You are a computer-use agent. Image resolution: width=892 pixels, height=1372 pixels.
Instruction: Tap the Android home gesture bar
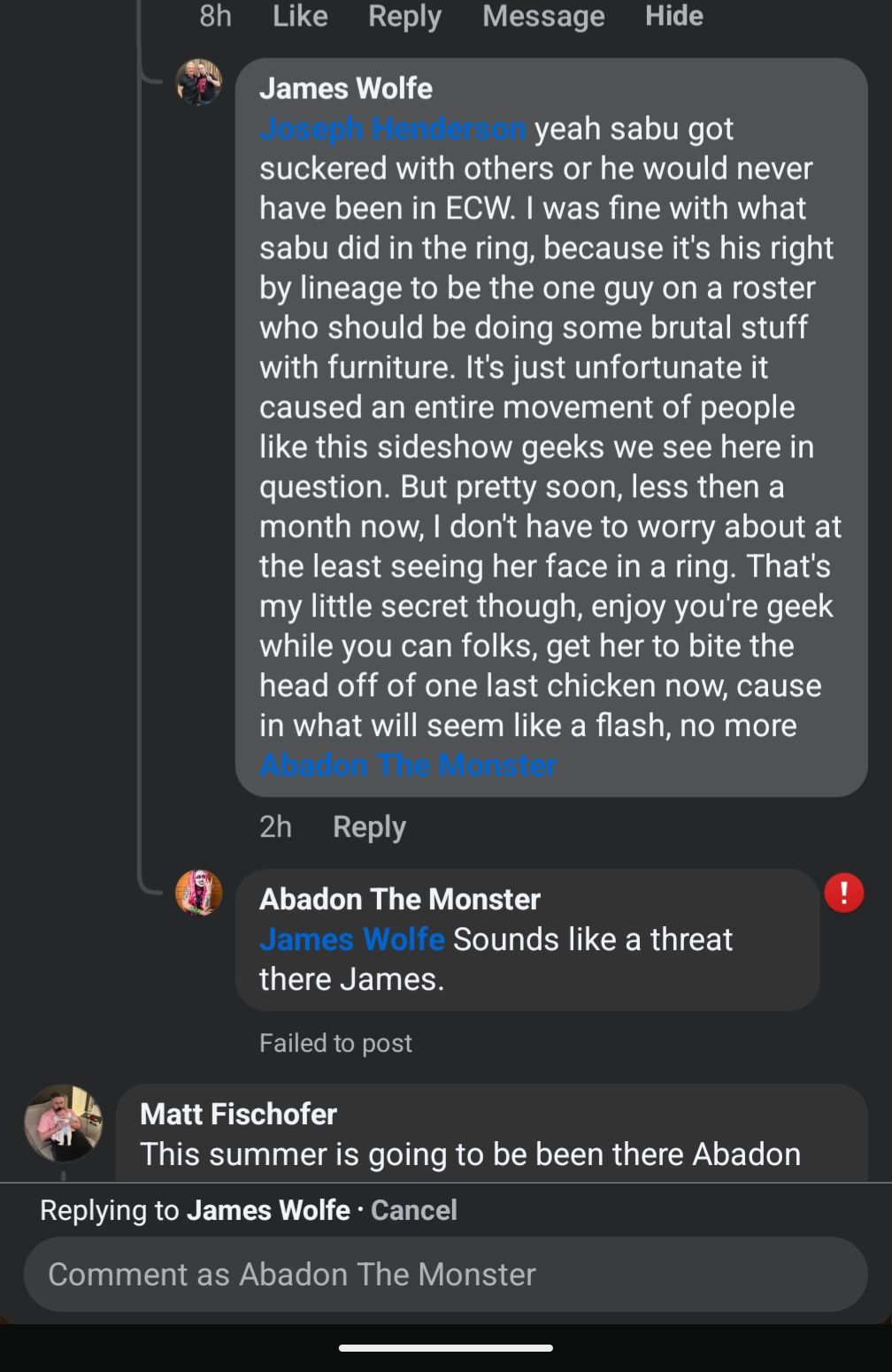[x=445, y=1348]
